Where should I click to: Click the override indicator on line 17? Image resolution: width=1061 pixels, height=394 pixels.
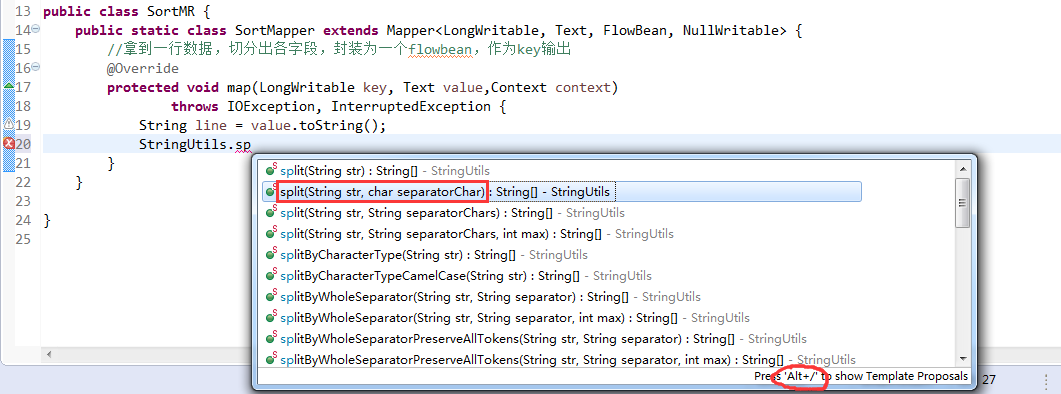[x=9, y=87]
